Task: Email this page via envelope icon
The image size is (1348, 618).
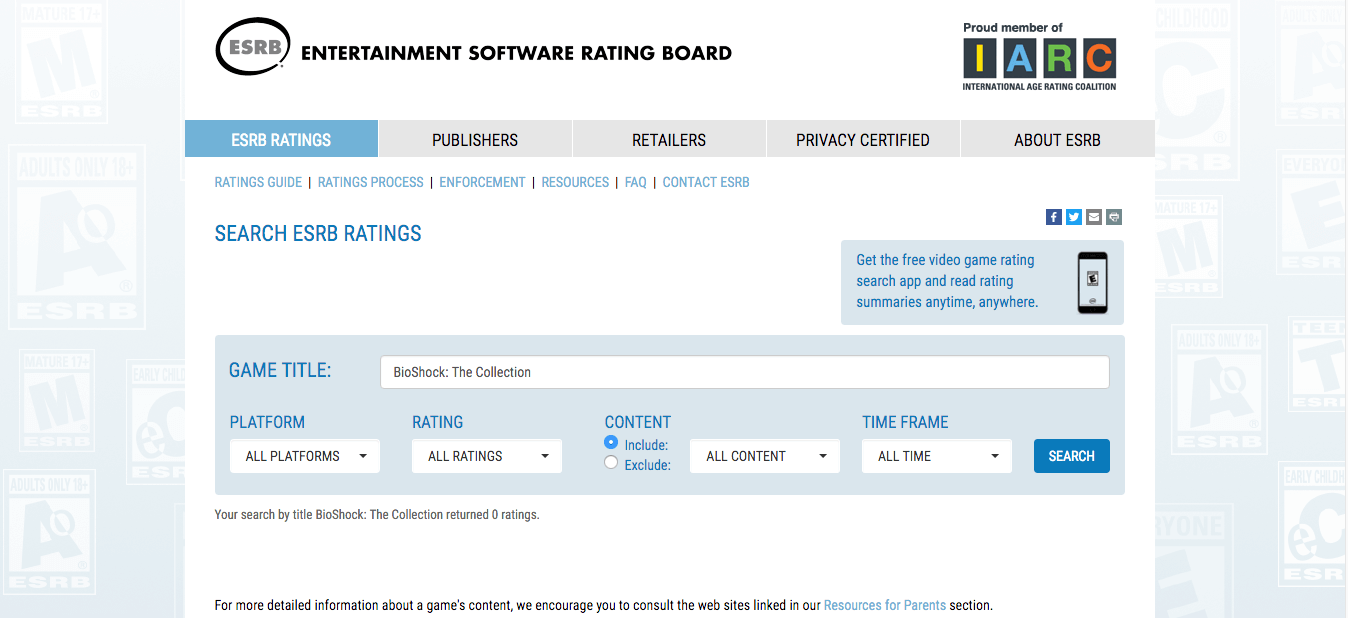Action: pos(1093,217)
